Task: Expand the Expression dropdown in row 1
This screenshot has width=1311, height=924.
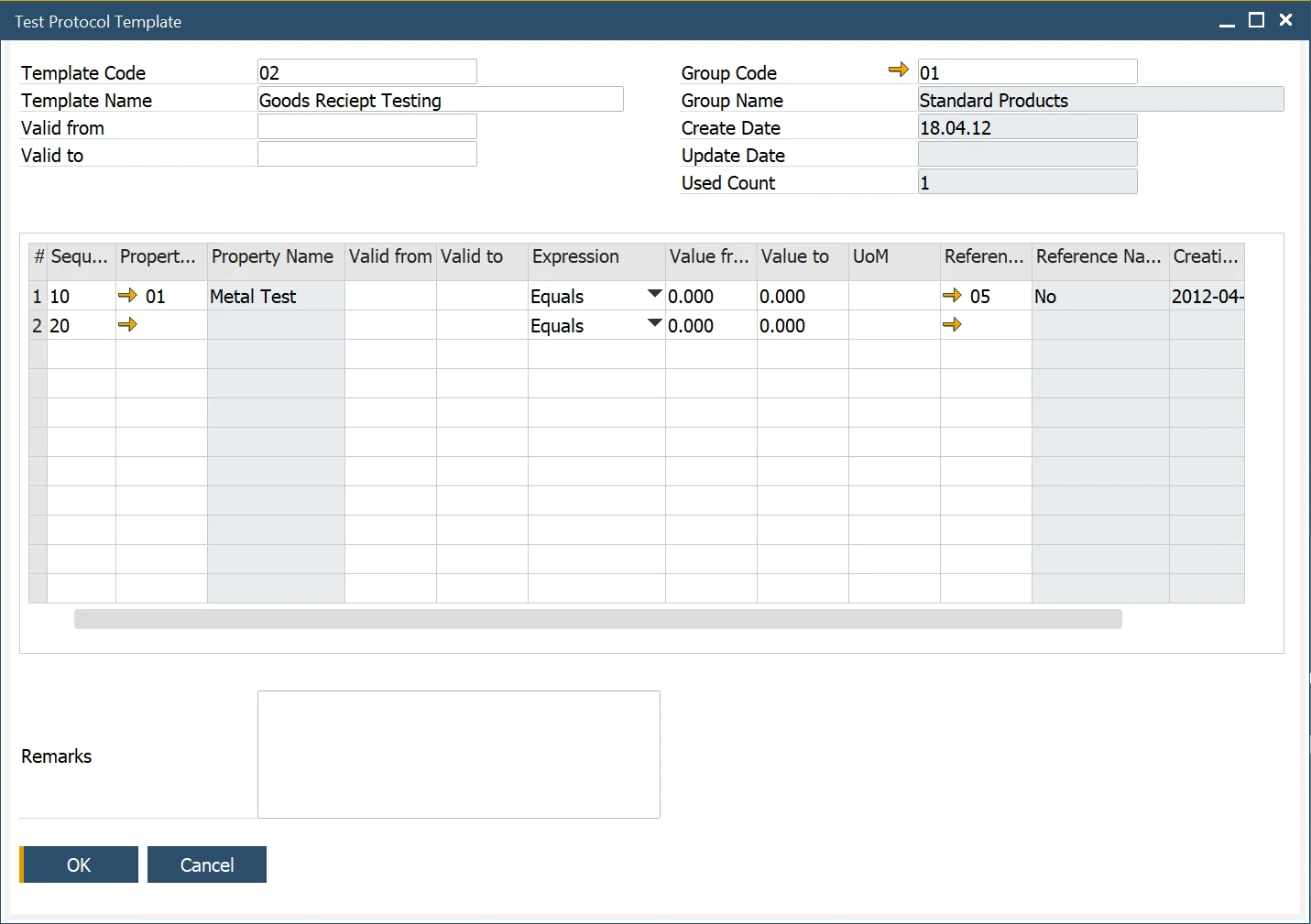Action: click(654, 294)
